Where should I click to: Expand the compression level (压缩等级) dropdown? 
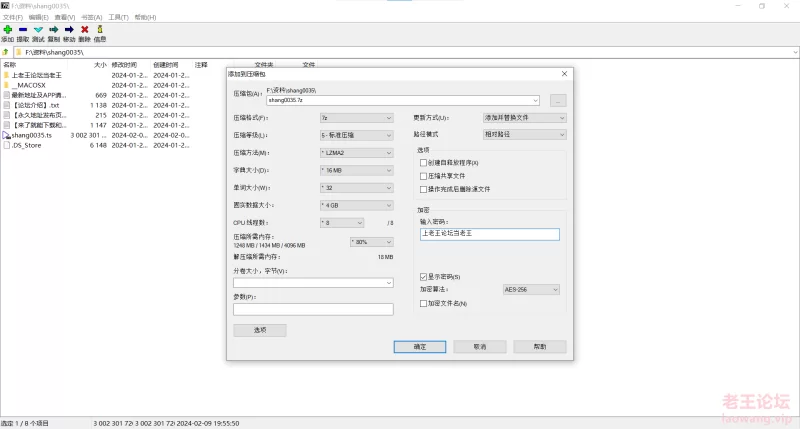point(356,134)
